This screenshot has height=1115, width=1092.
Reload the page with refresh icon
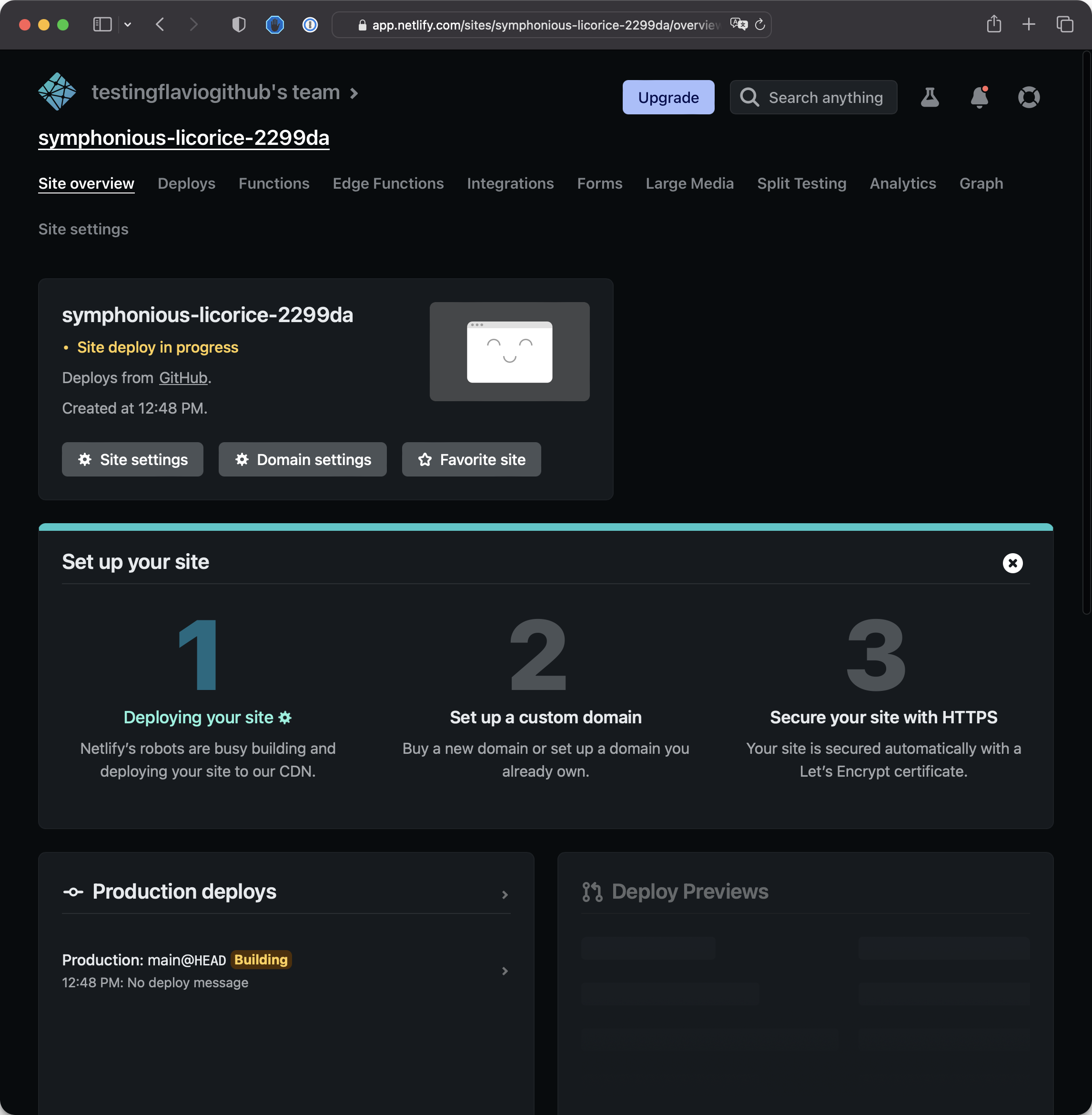point(760,25)
